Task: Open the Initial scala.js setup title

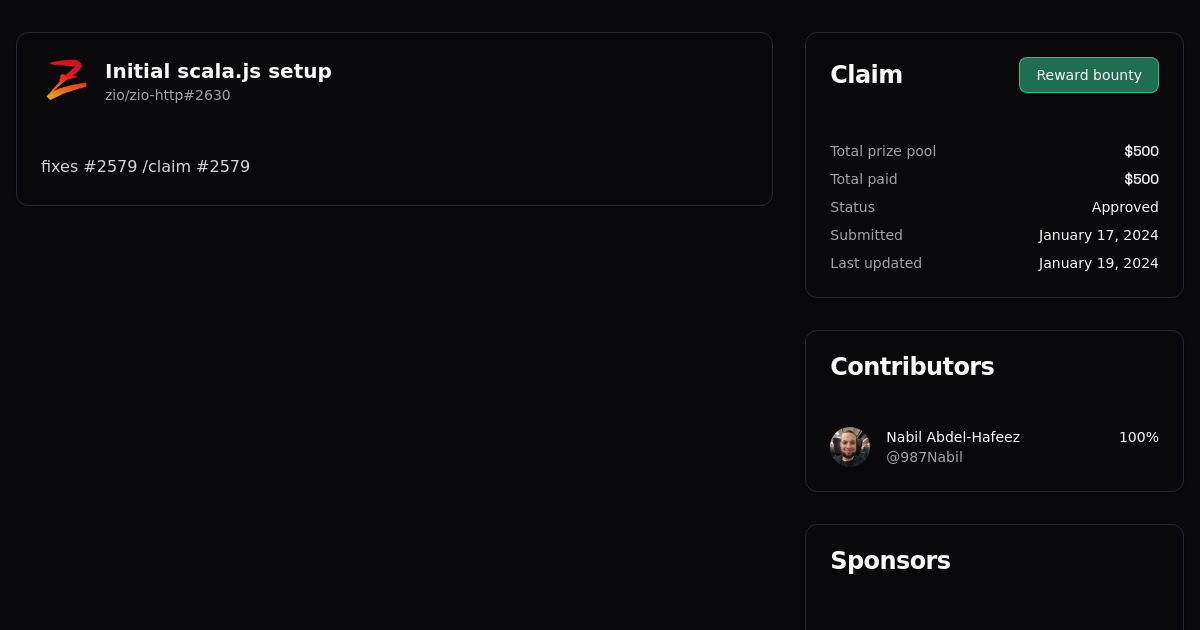Action: point(218,71)
